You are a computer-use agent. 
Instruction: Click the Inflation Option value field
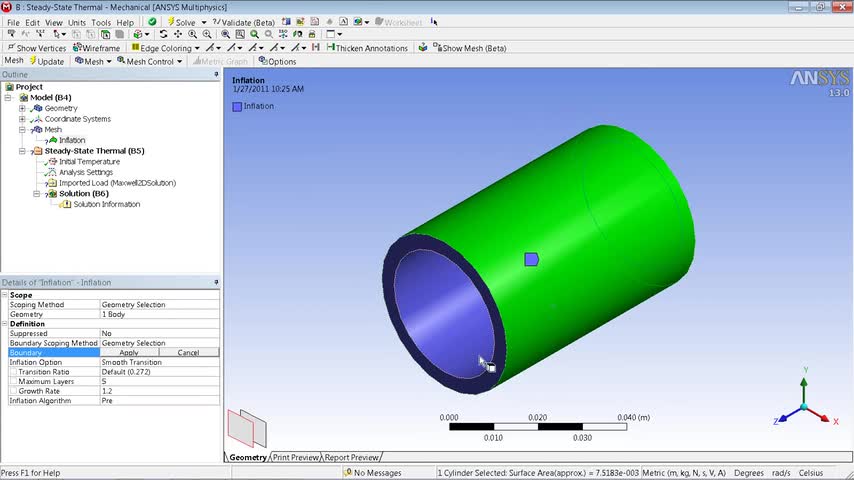click(160, 362)
